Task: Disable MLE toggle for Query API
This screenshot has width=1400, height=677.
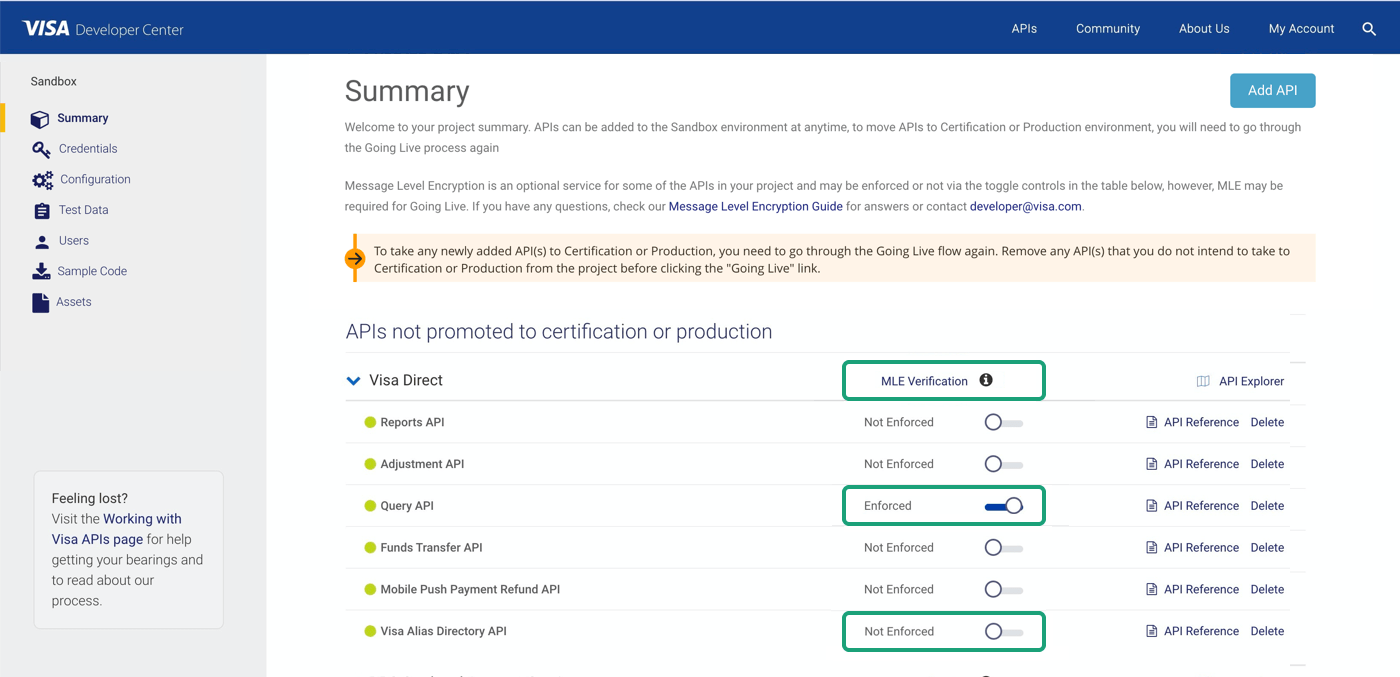Action: [1004, 506]
